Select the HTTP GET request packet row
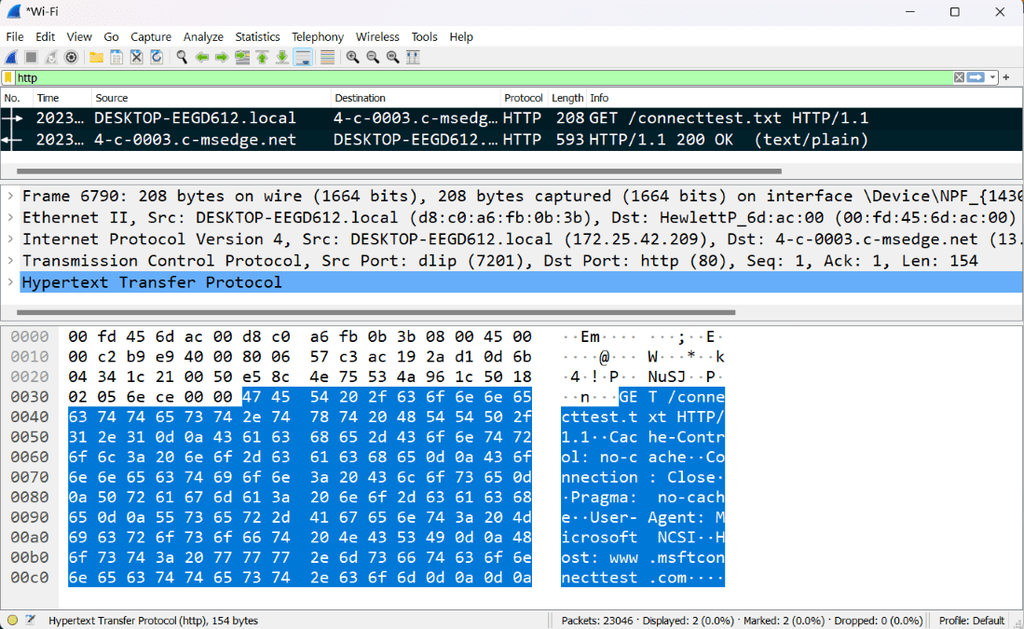1024x629 pixels. (400, 118)
